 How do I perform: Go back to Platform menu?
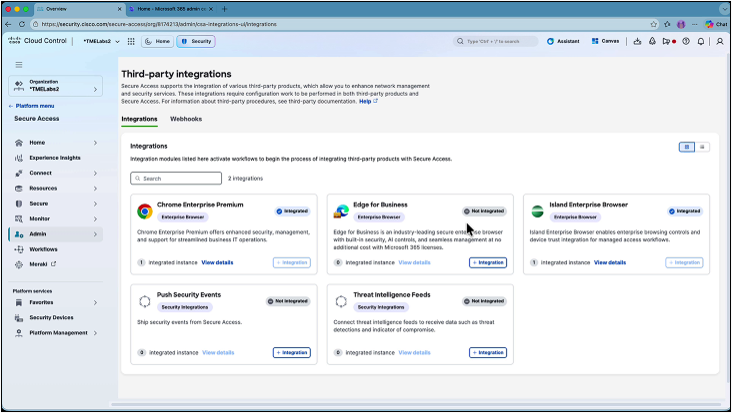click(31, 106)
